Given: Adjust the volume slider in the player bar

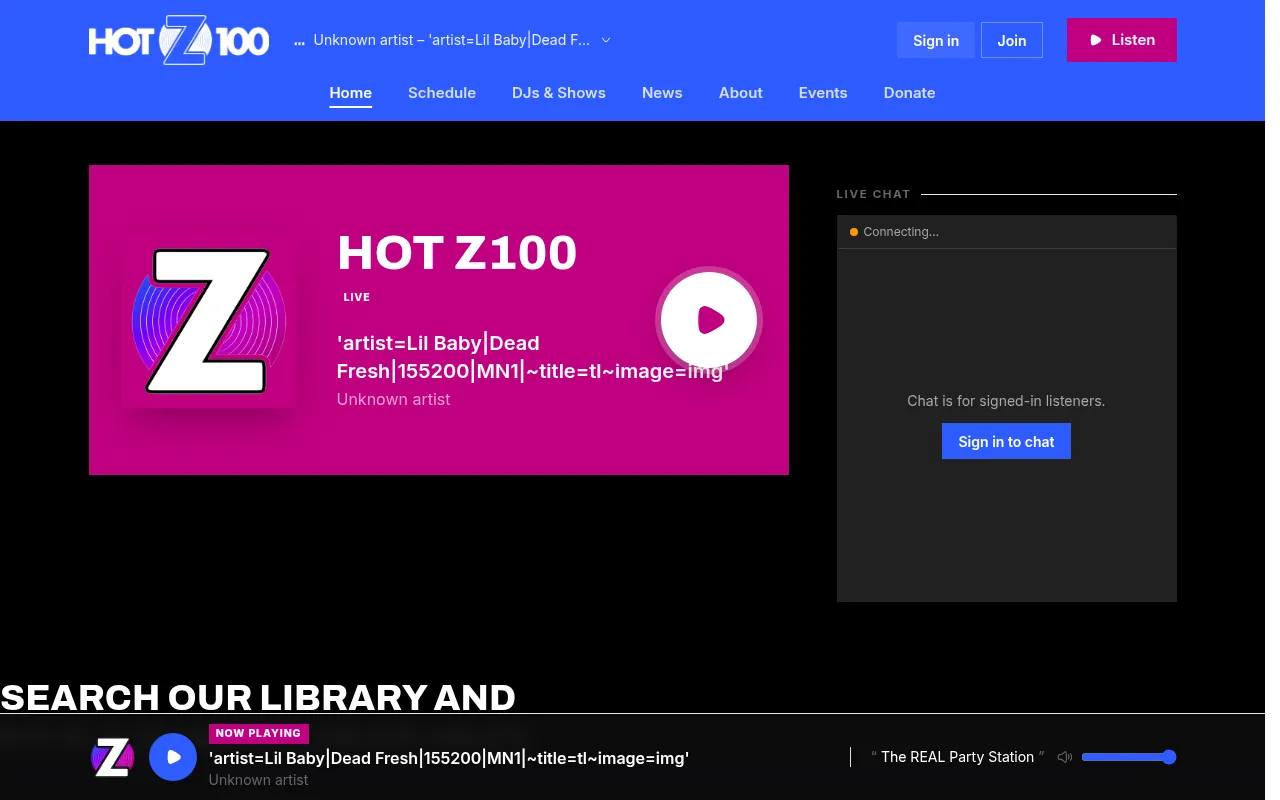Looking at the screenshot, I should click(x=1129, y=757).
